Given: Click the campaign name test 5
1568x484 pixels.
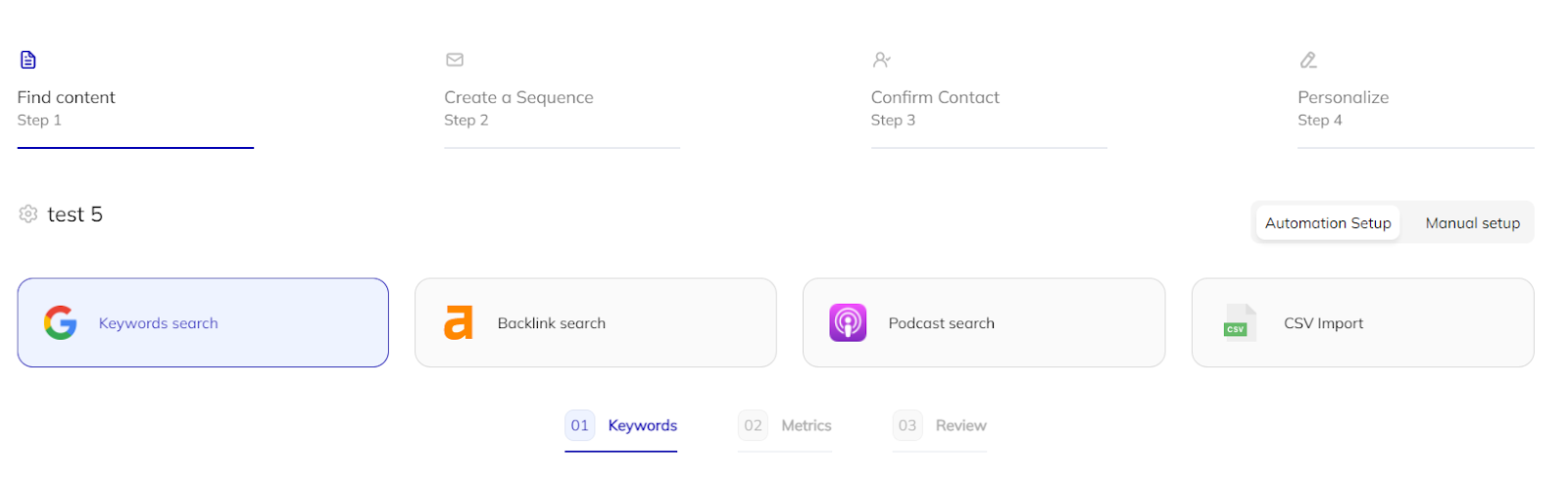Looking at the screenshot, I should pyautogui.click(x=75, y=215).
